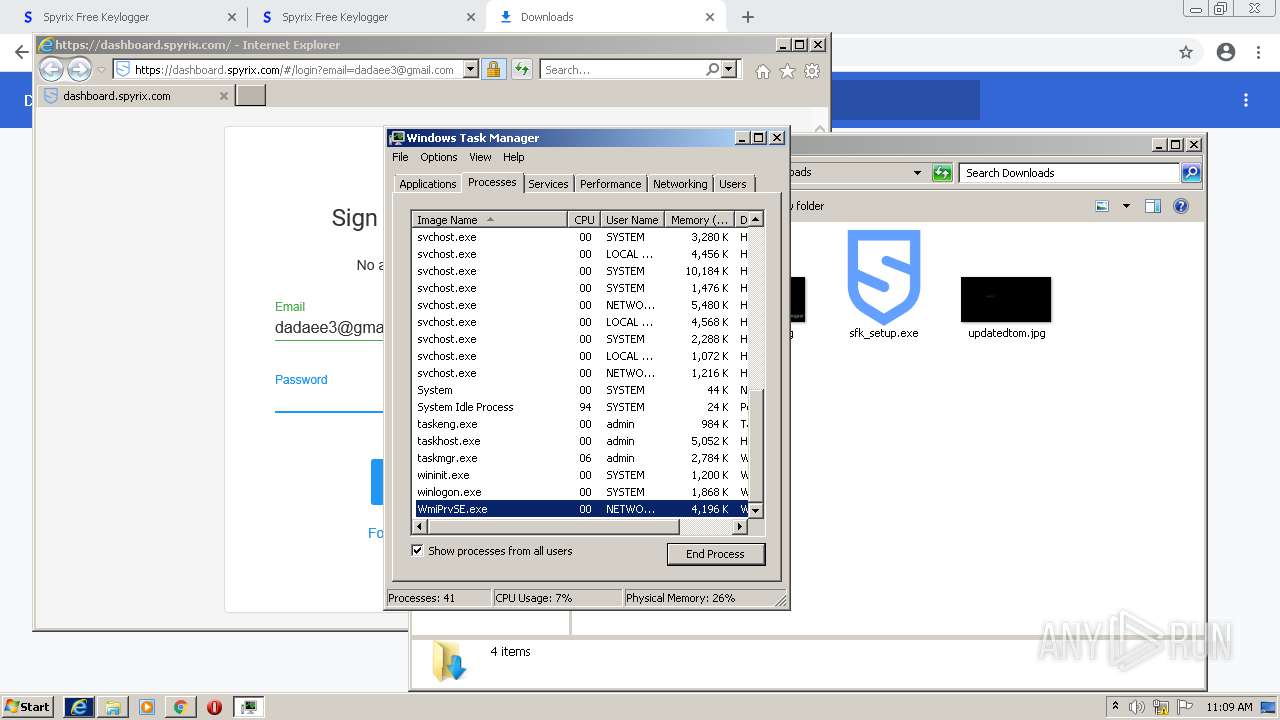Image resolution: width=1280 pixels, height=720 pixels.
Task: Click the Internet Explorer forward arrow
Action: tap(79, 69)
